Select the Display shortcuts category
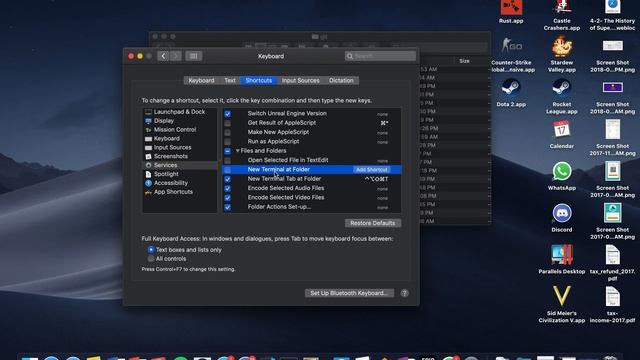This screenshot has height=360, width=640. (164, 121)
